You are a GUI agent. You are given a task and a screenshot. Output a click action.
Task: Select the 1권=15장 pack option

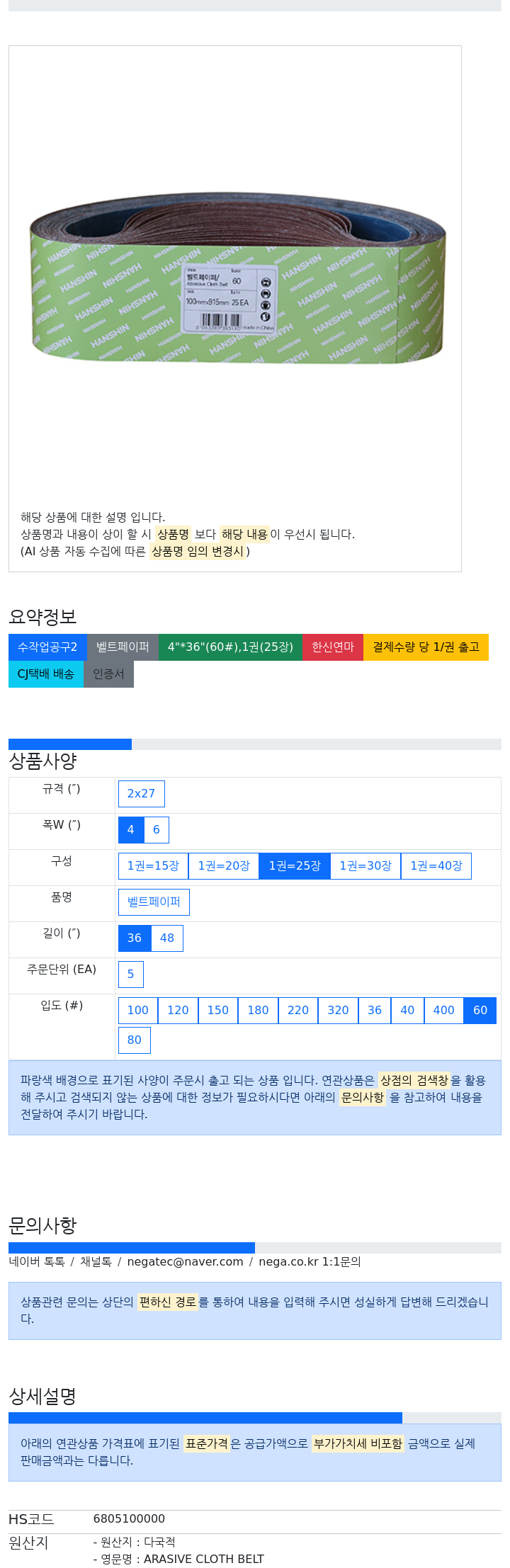click(x=153, y=866)
